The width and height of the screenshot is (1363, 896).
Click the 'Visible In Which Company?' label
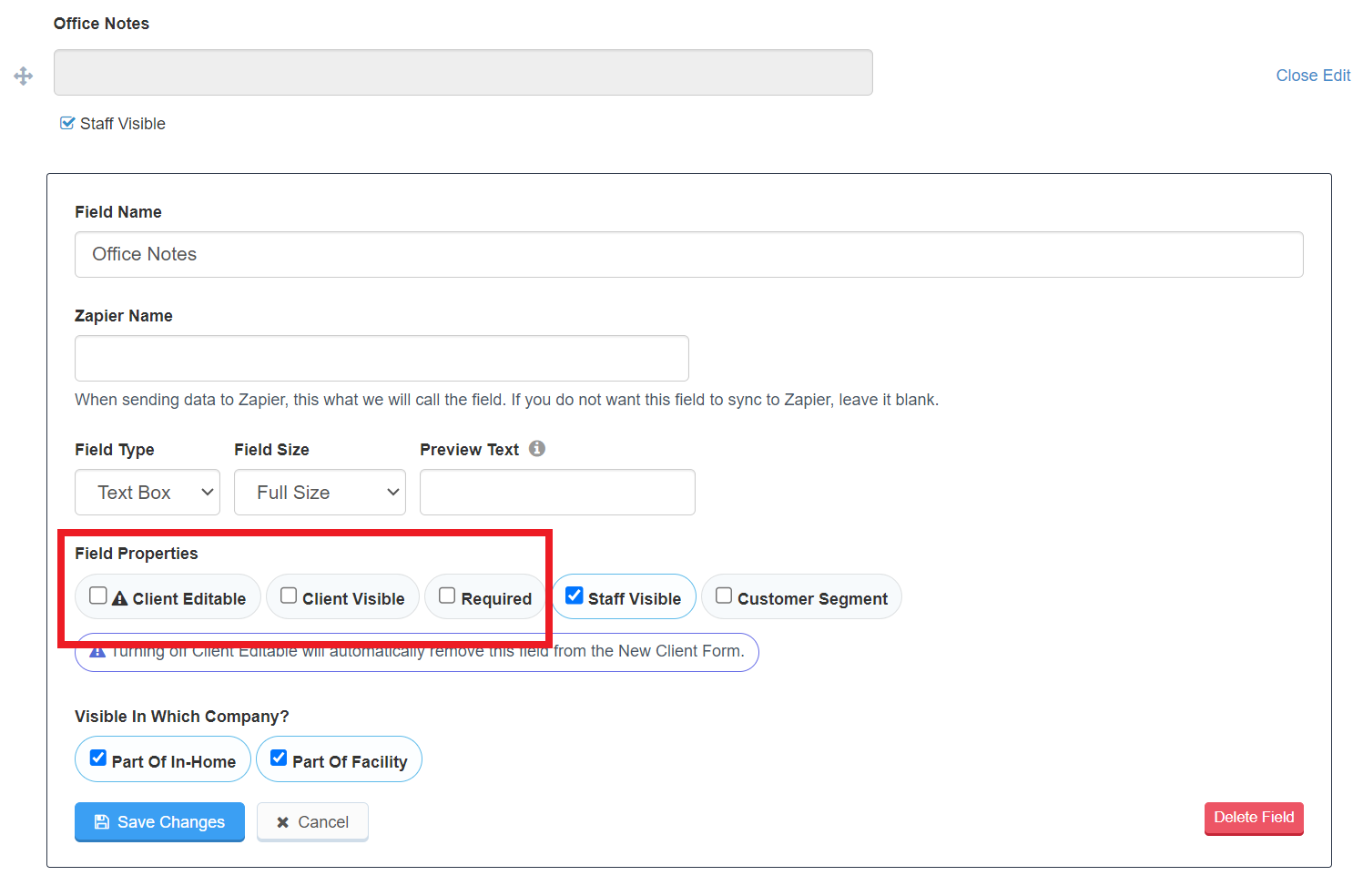(182, 717)
